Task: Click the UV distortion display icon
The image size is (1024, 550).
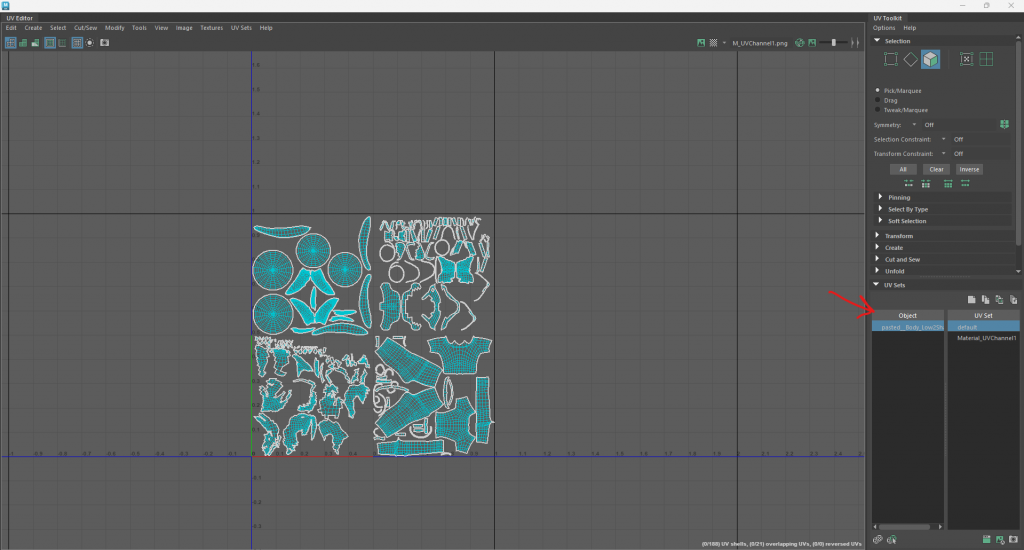Action: pyautogui.click(x=36, y=43)
